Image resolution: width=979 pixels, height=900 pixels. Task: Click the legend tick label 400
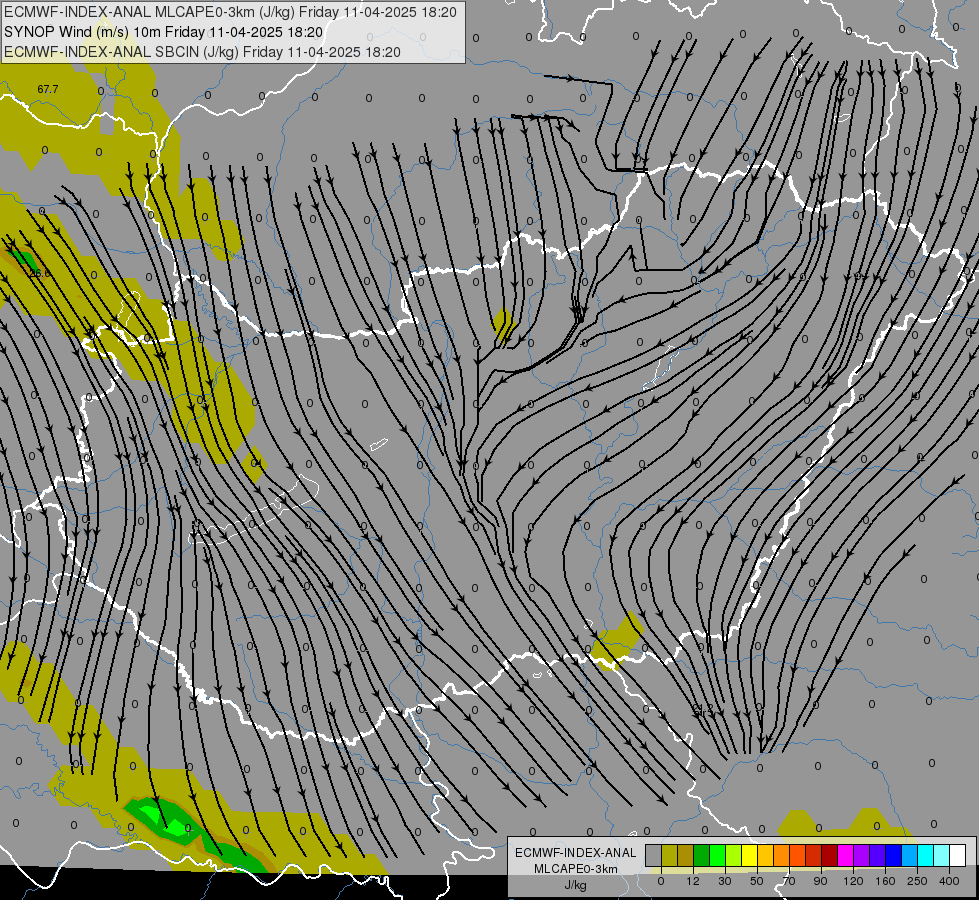pyautogui.click(x=949, y=881)
